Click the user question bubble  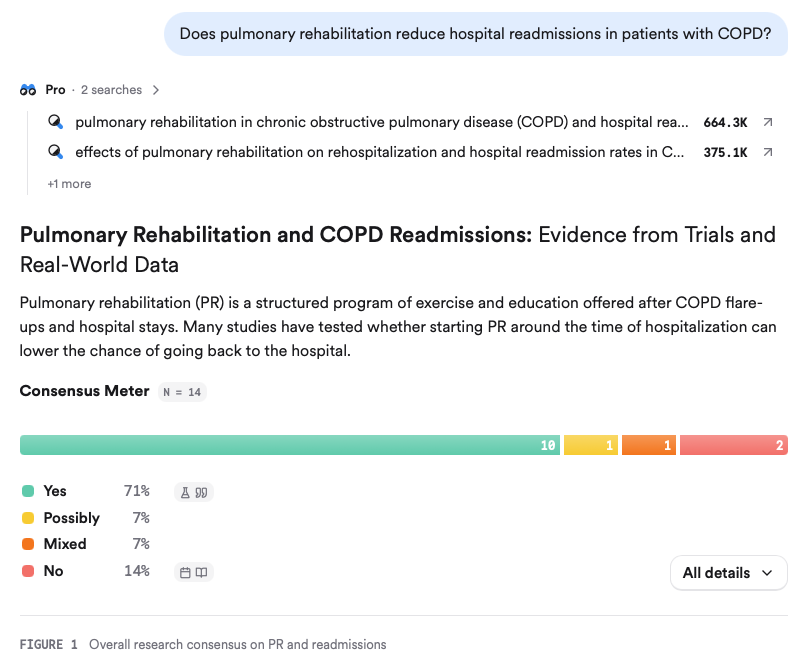[x=475, y=34]
